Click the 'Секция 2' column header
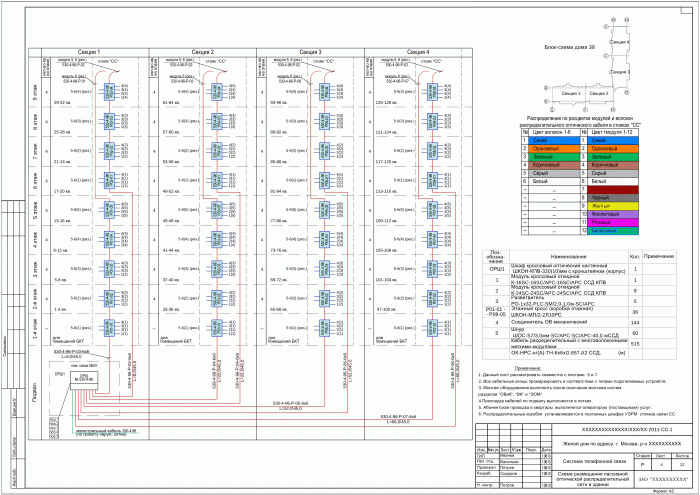 tap(203, 52)
